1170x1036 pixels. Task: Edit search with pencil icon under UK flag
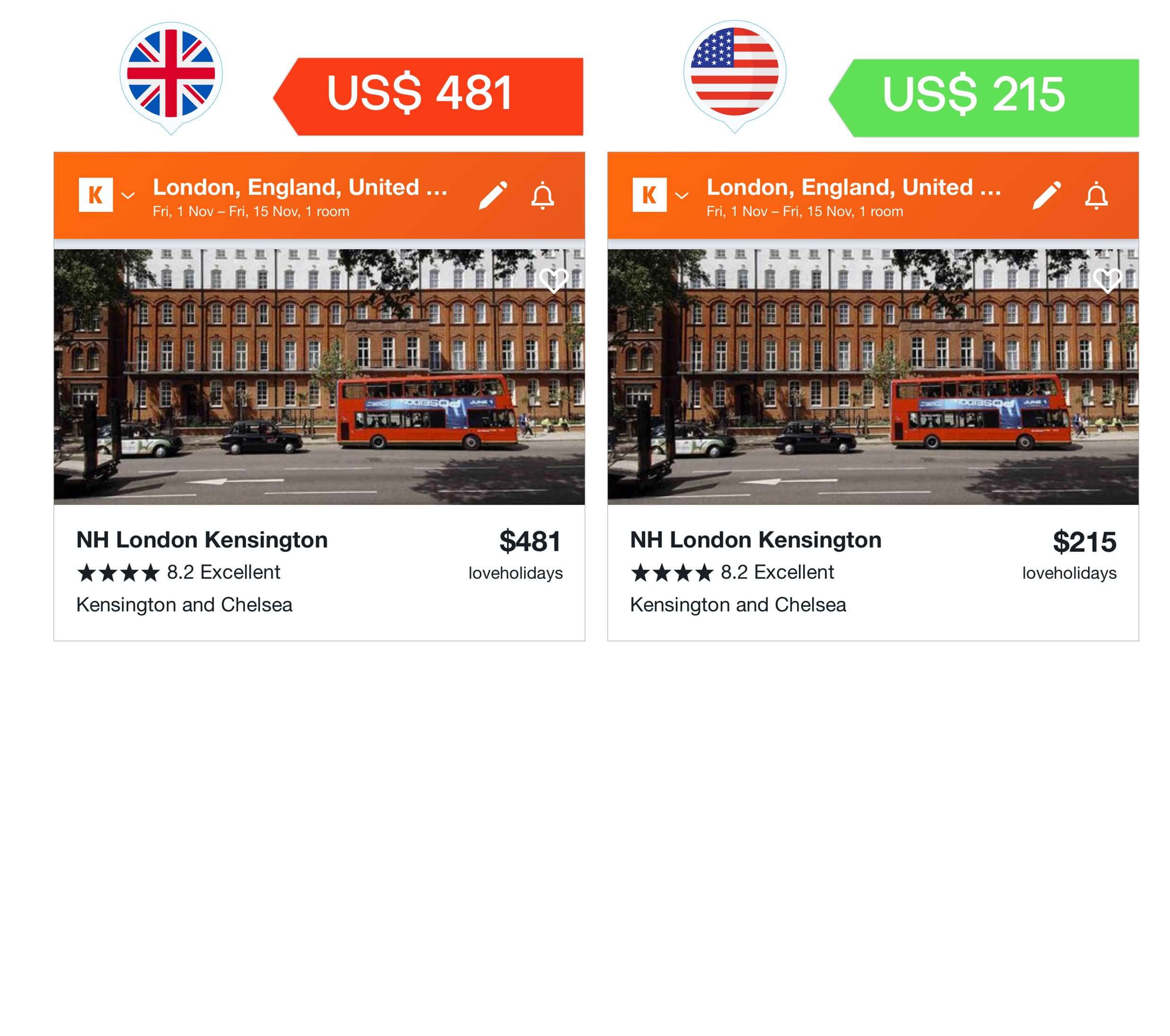493,195
